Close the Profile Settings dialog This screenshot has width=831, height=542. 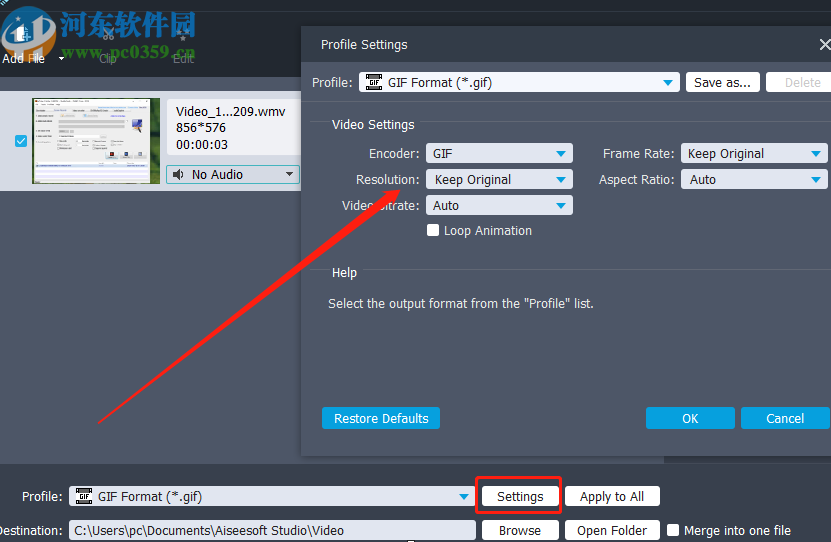coord(825,45)
